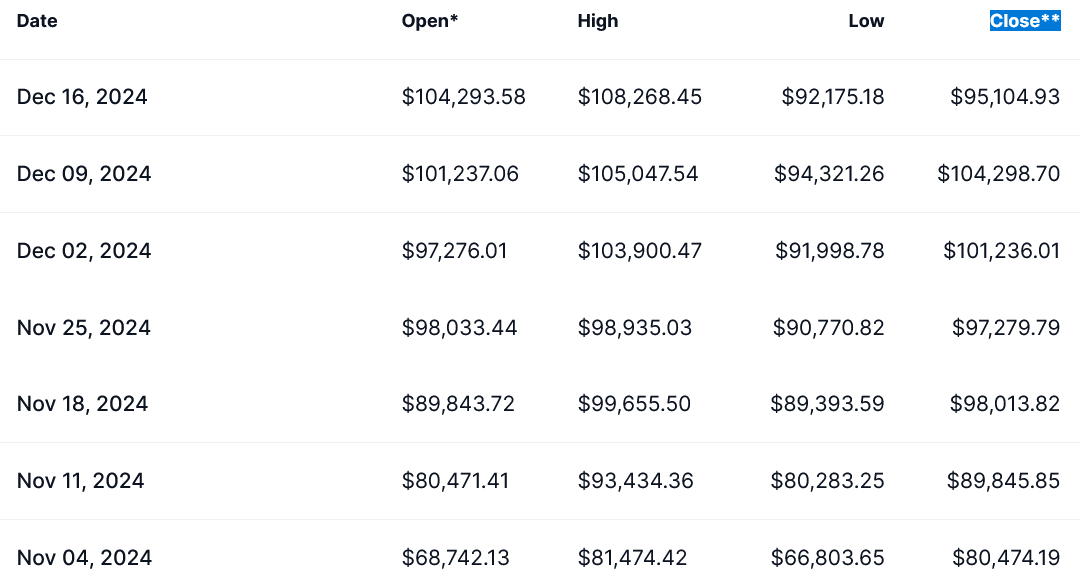Click the $97,279.79 close price
Image resolution: width=1080 pixels, height=583 pixels.
point(1005,327)
